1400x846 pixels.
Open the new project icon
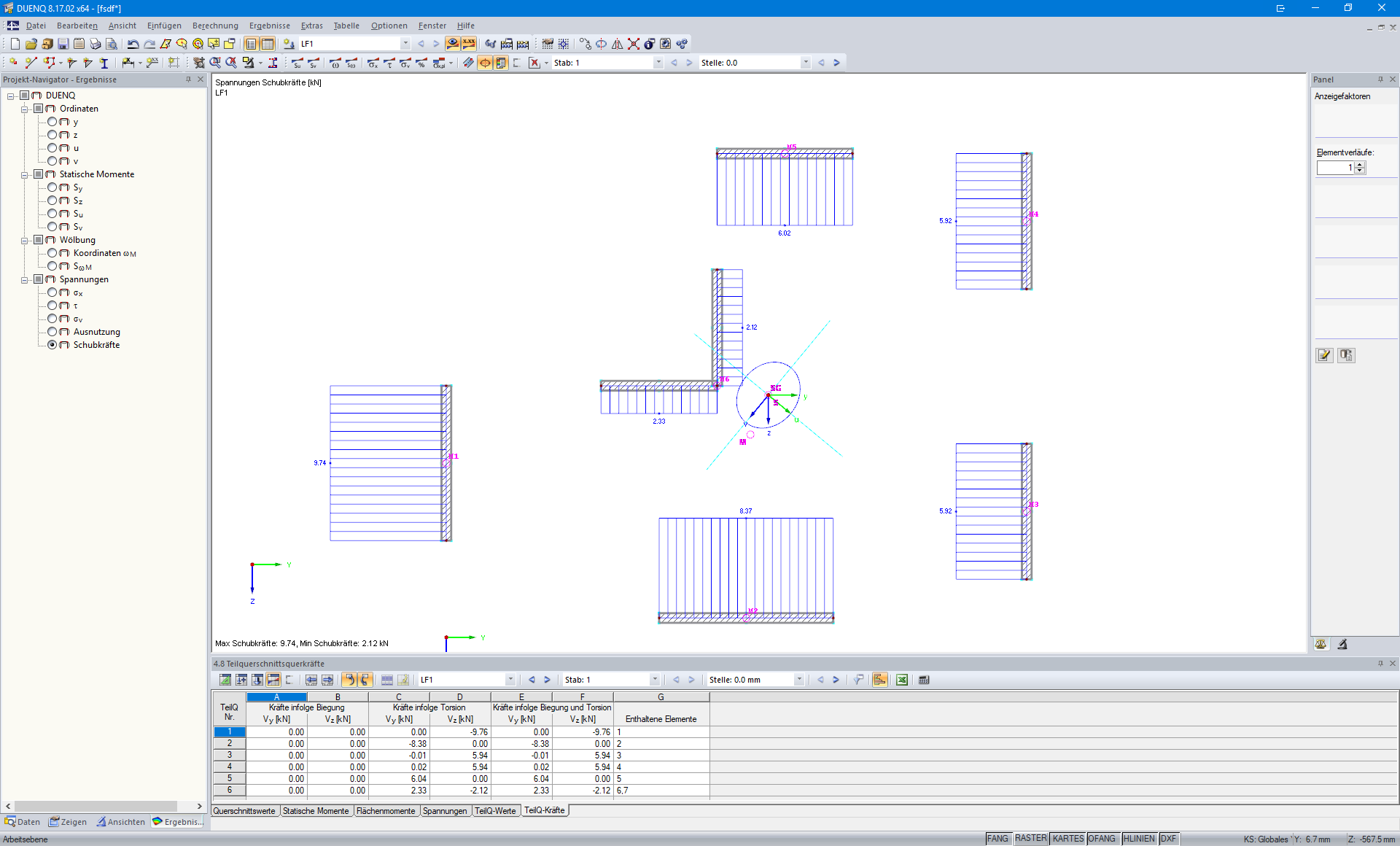point(15,44)
